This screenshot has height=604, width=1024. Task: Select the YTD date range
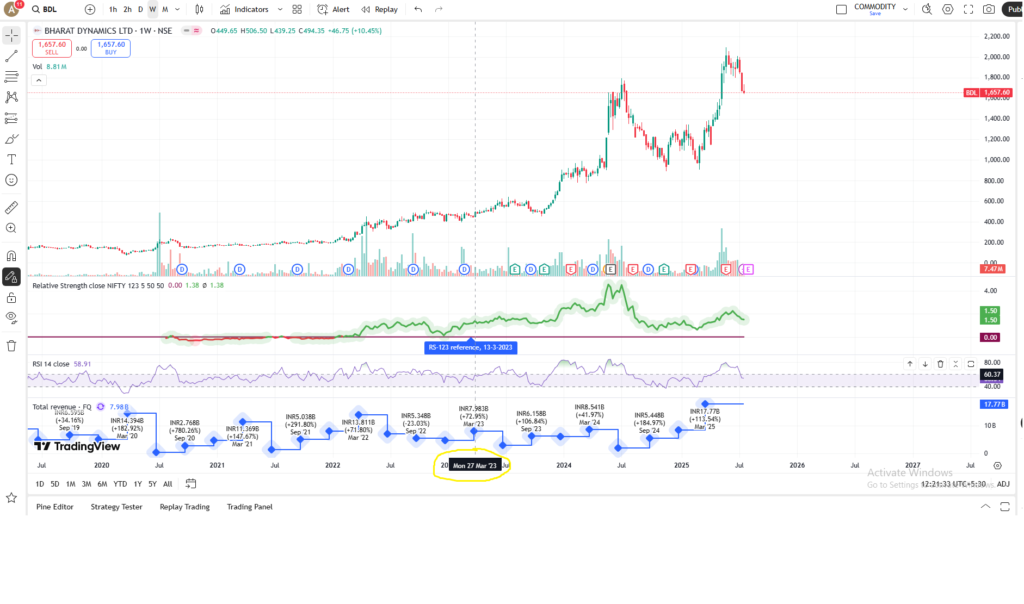[120, 484]
